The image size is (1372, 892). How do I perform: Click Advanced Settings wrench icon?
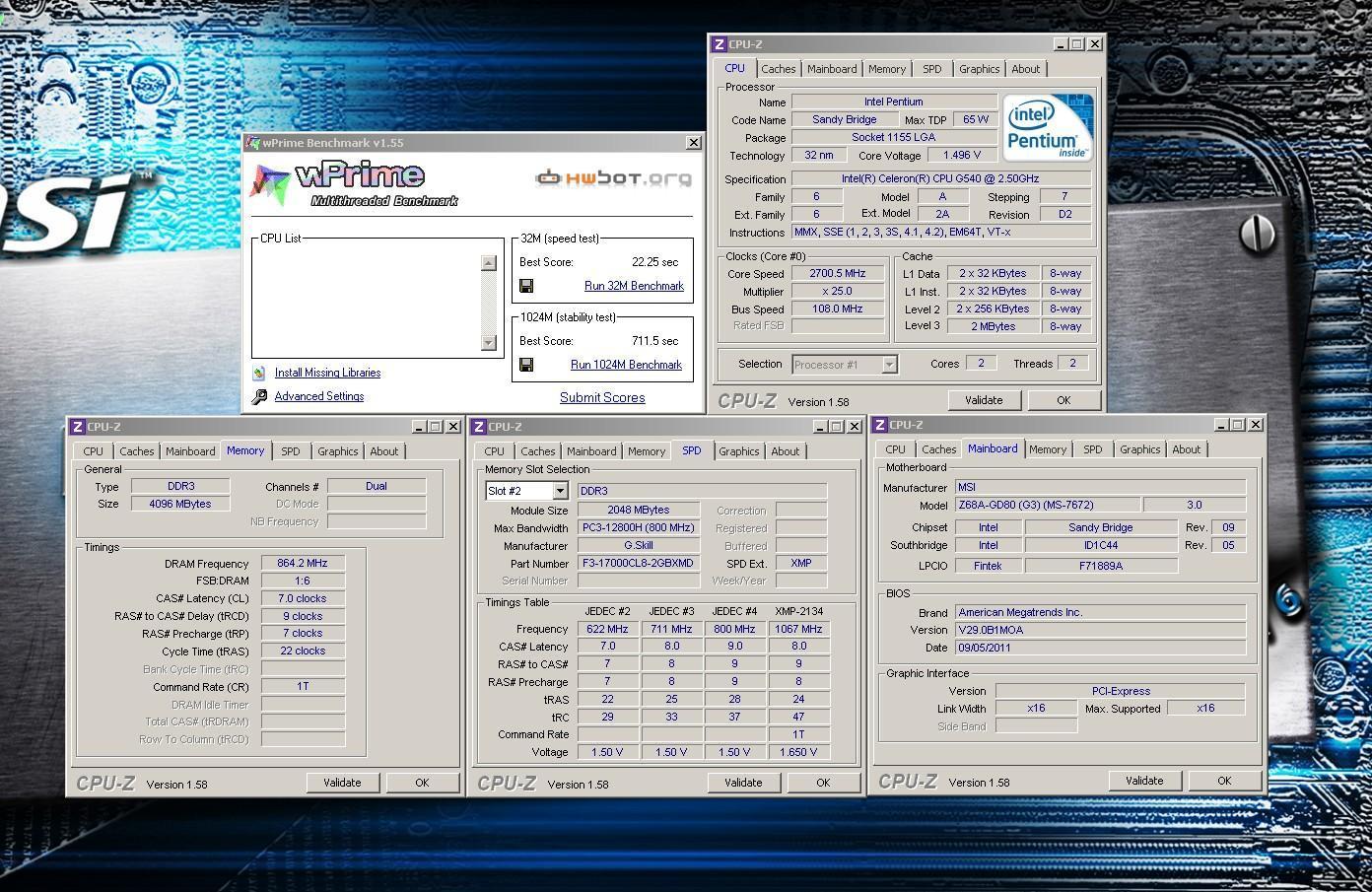pos(259,396)
